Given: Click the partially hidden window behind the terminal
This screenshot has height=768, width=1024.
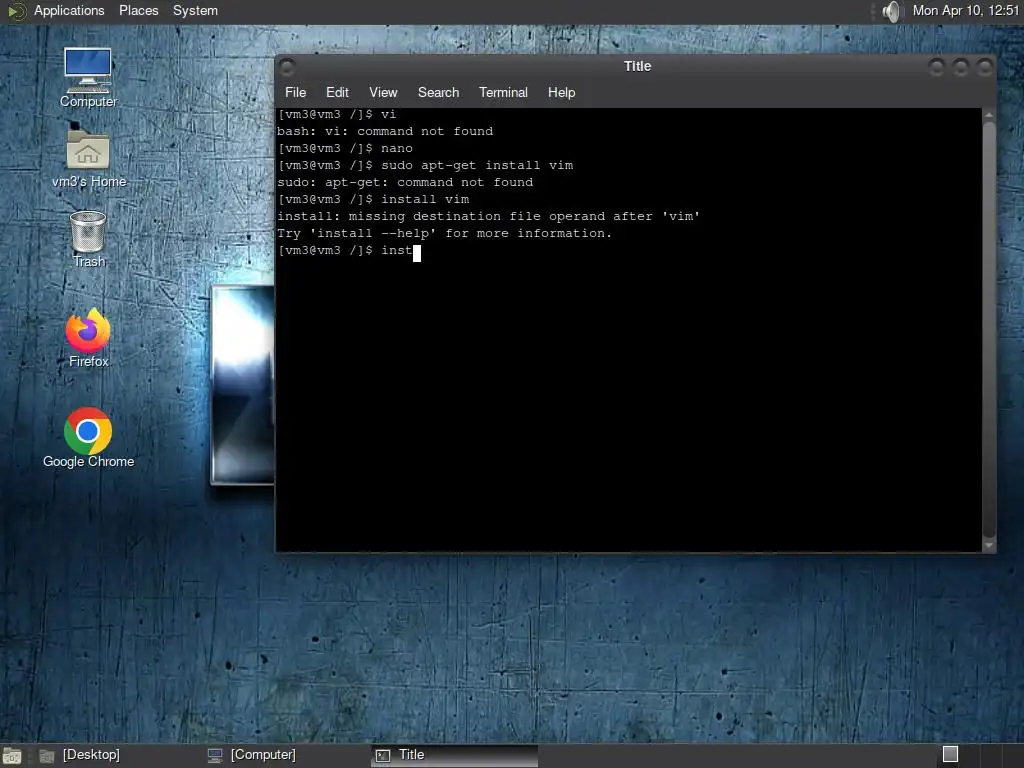Looking at the screenshot, I should coord(242,385).
